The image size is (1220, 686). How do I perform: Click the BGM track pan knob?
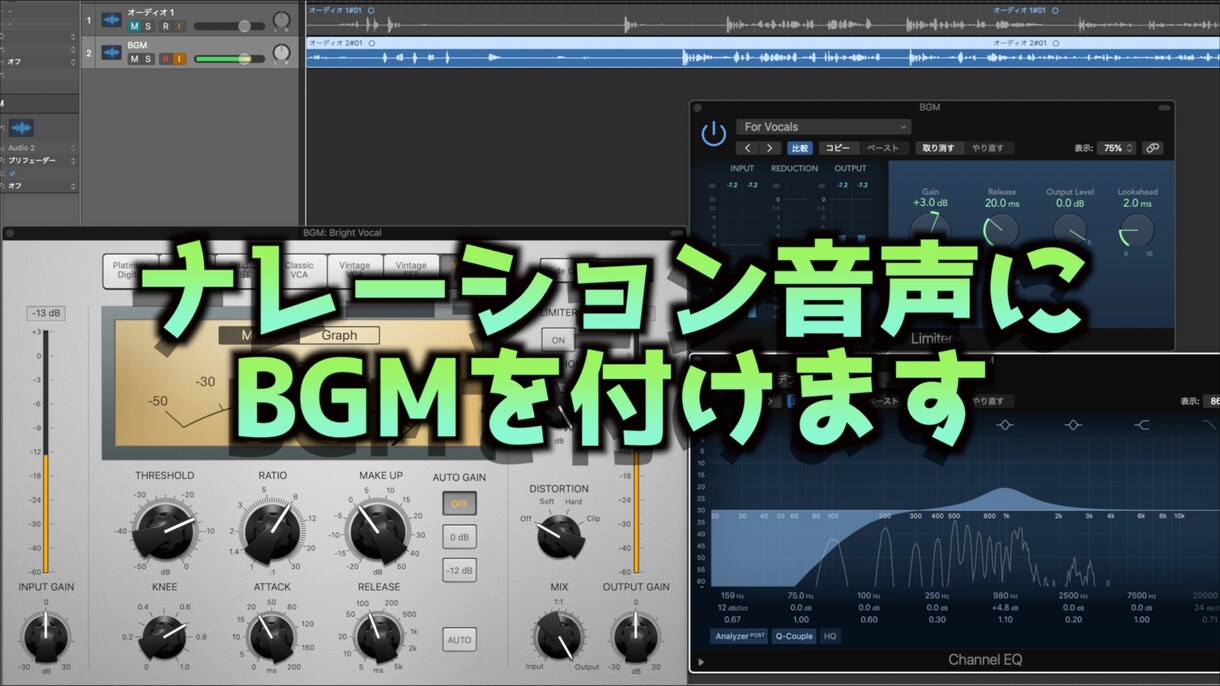click(x=282, y=53)
